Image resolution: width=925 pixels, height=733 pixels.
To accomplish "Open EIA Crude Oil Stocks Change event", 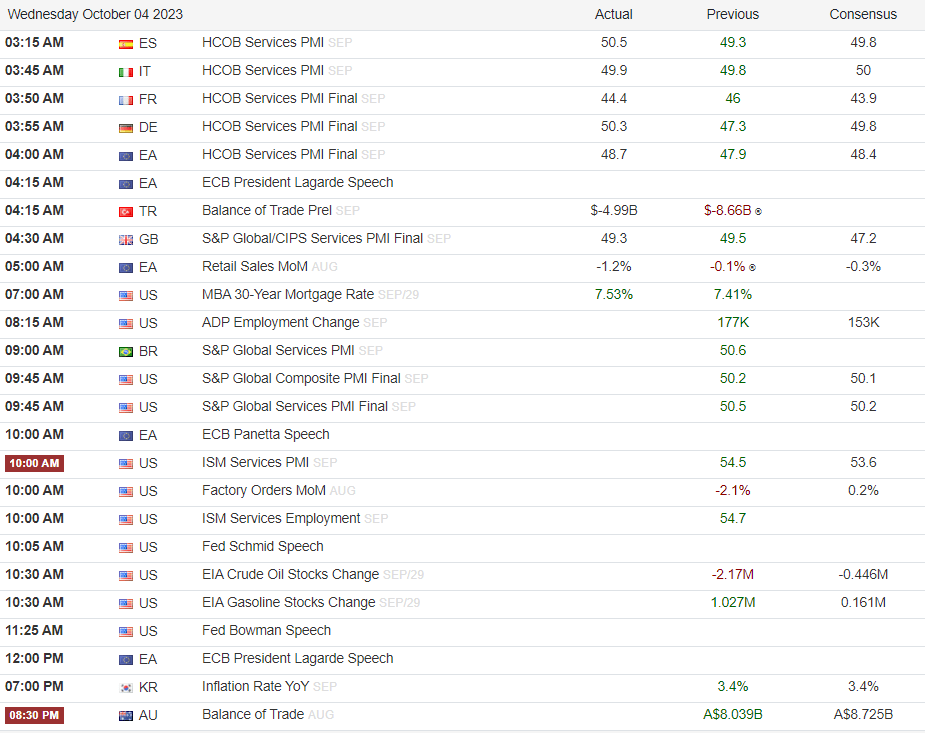I will (x=290, y=574).
